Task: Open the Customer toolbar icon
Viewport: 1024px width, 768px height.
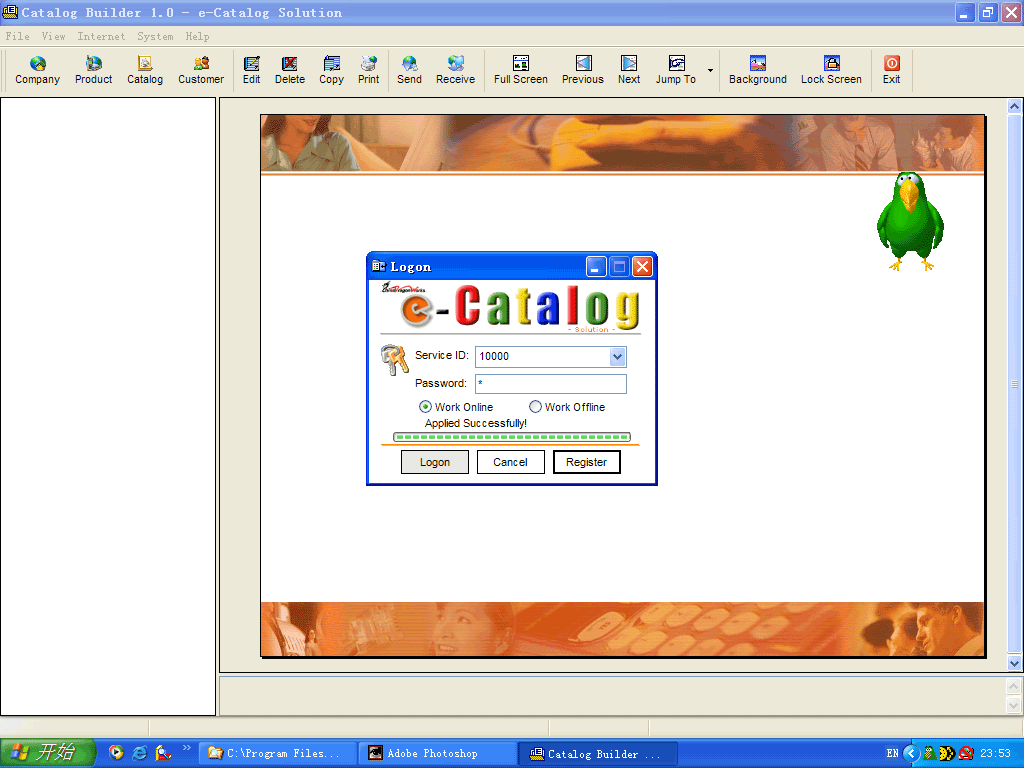Action: (x=201, y=70)
